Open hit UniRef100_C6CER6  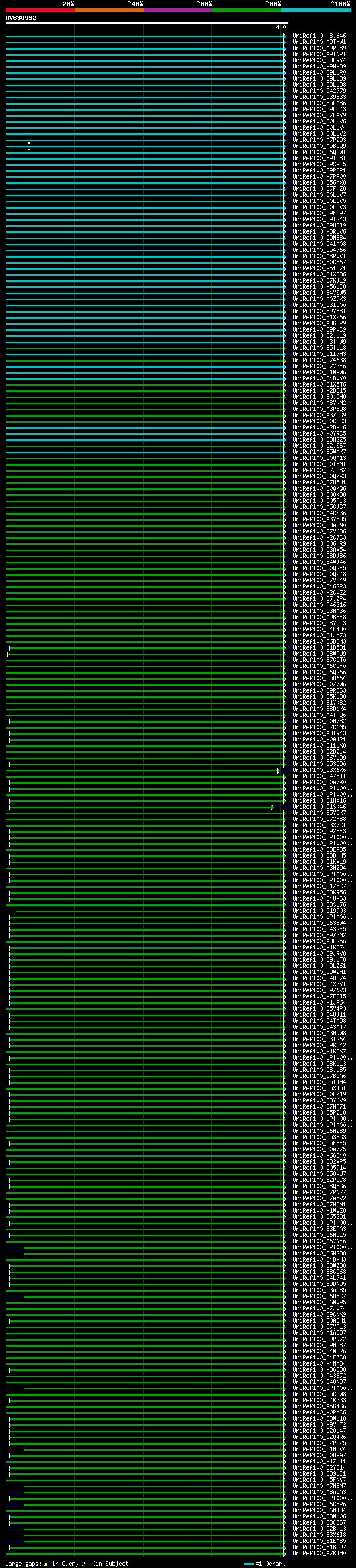tap(319, 1504)
